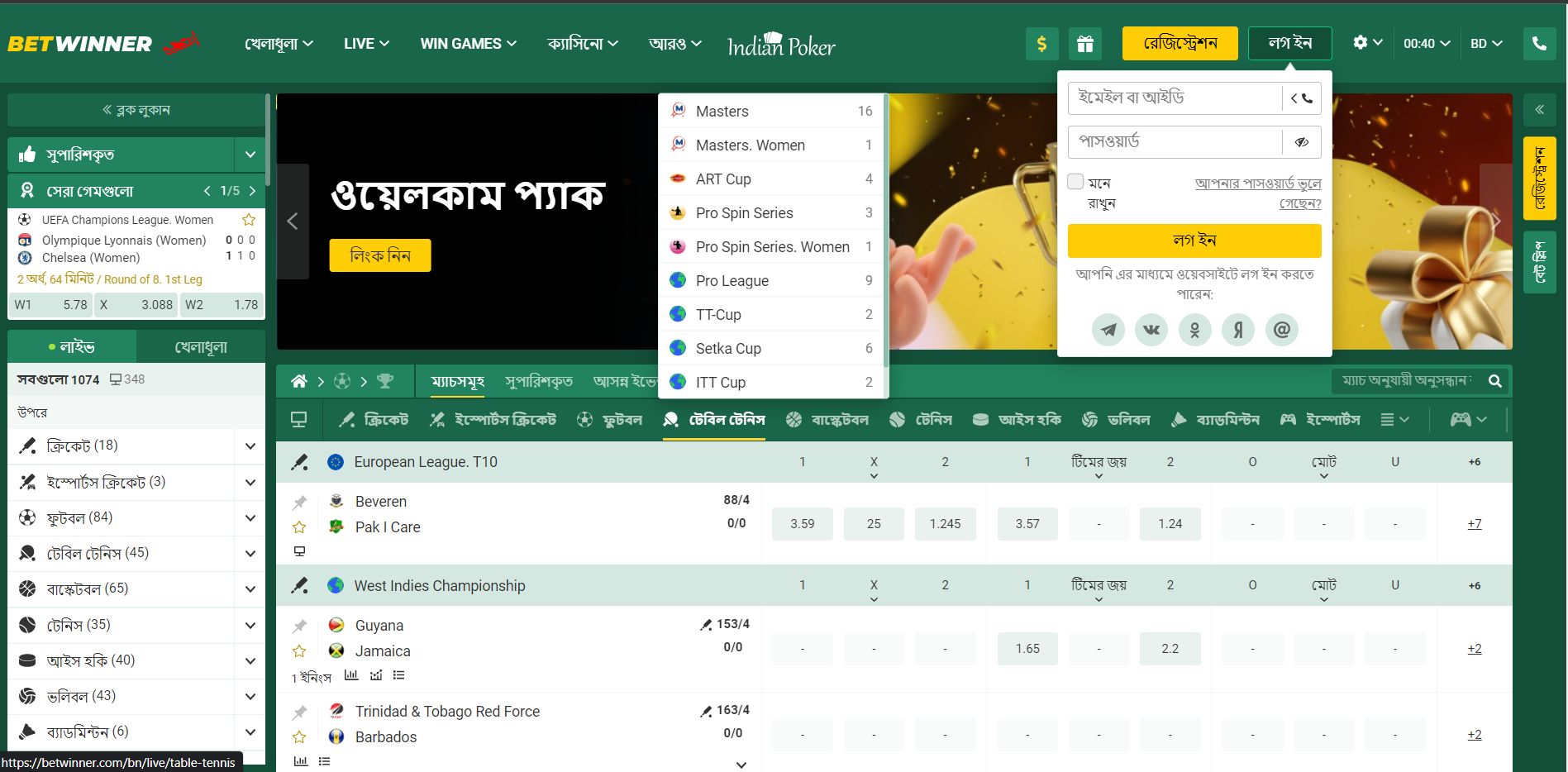
Task: Select the ম্যাচসমূহ tab
Action: point(457,381)
